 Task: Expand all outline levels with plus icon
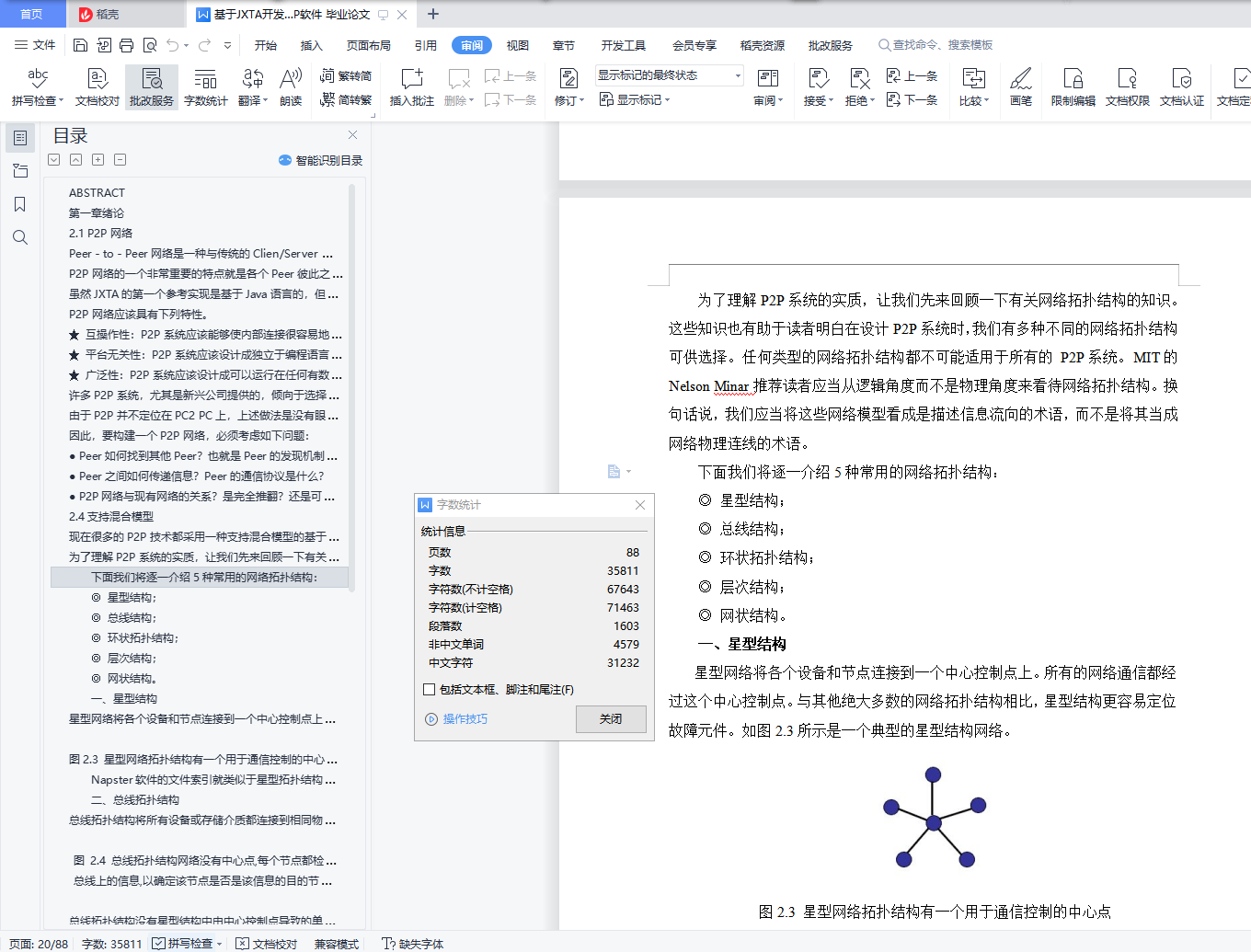(x=98, y=160)
